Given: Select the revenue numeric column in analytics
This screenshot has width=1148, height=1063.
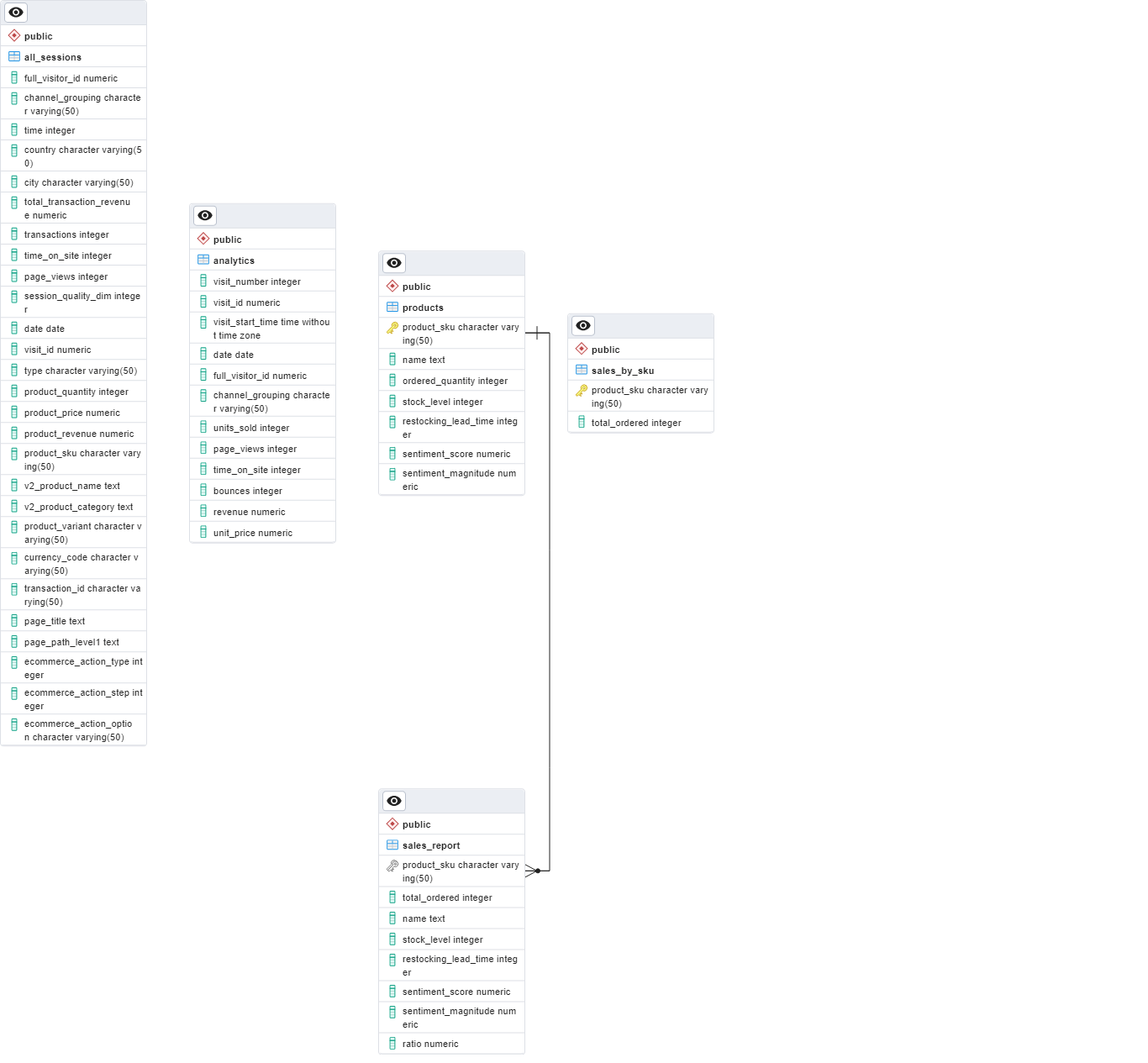Looking at the screenshot, I should [x=250, y=511].
